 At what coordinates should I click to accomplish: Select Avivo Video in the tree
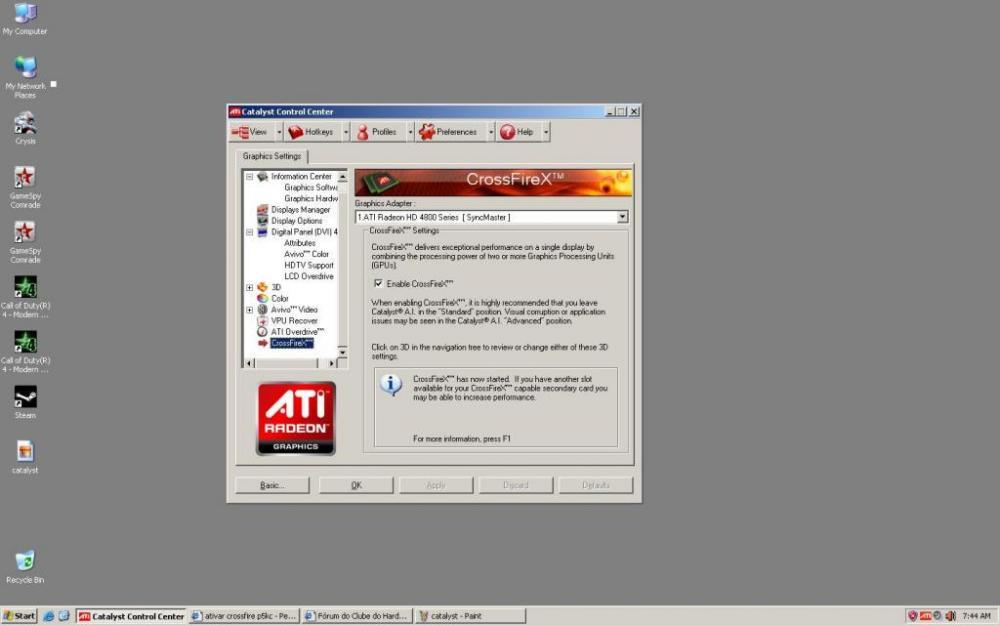tap(294, 310)
